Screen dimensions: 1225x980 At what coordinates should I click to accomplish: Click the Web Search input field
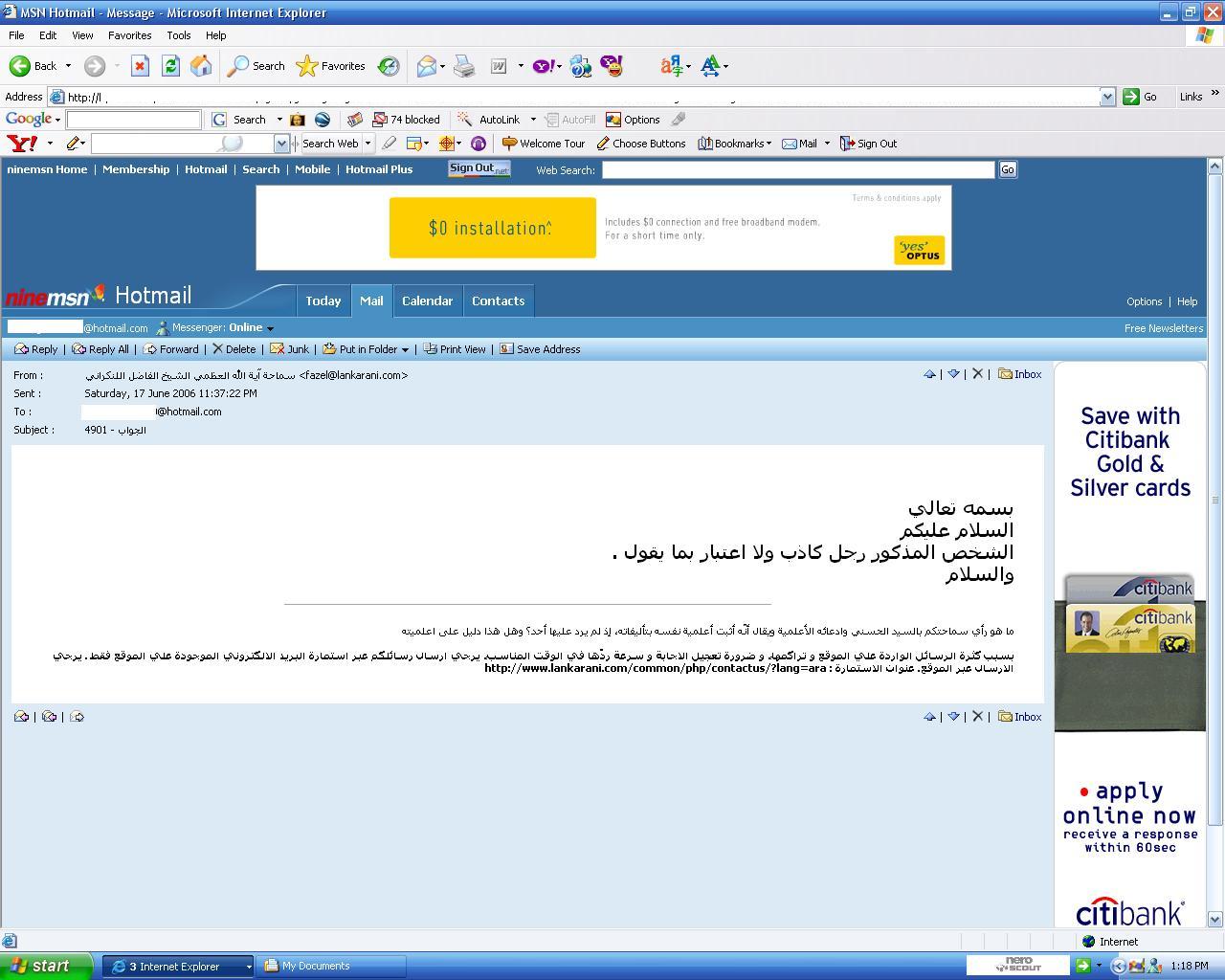pyautogui.click(x=798, y=169)
